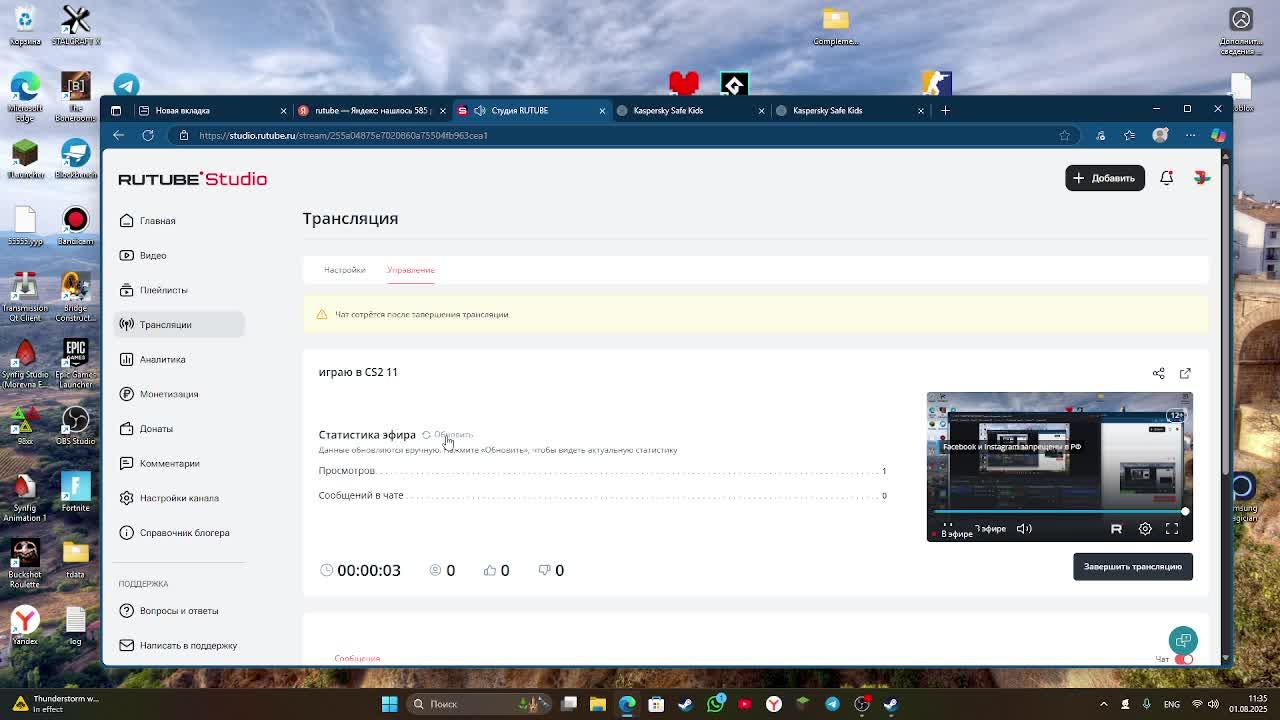
Task: Open File Explorer from taskbar
Action: coord(598,704)
